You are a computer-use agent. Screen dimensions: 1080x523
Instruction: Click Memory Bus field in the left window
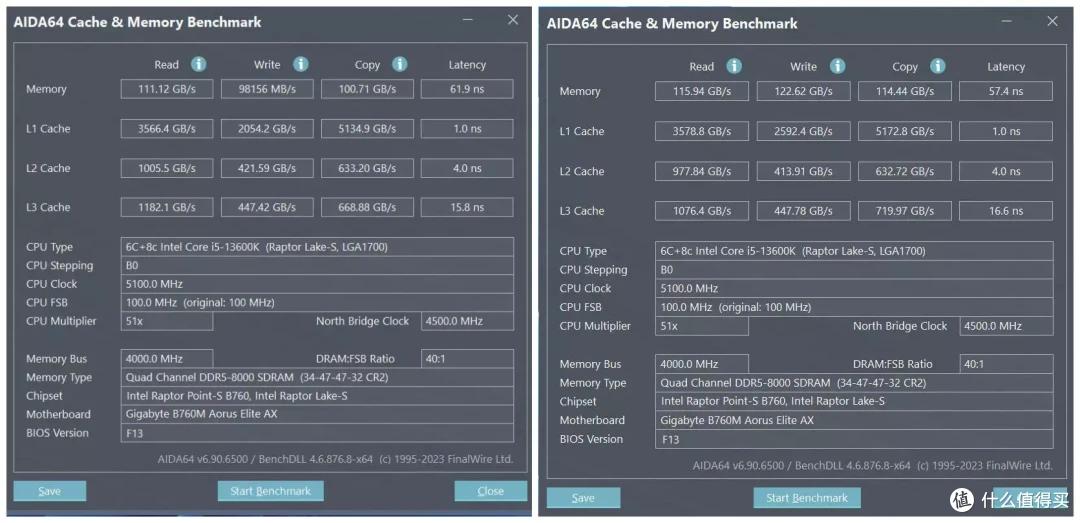167,358
